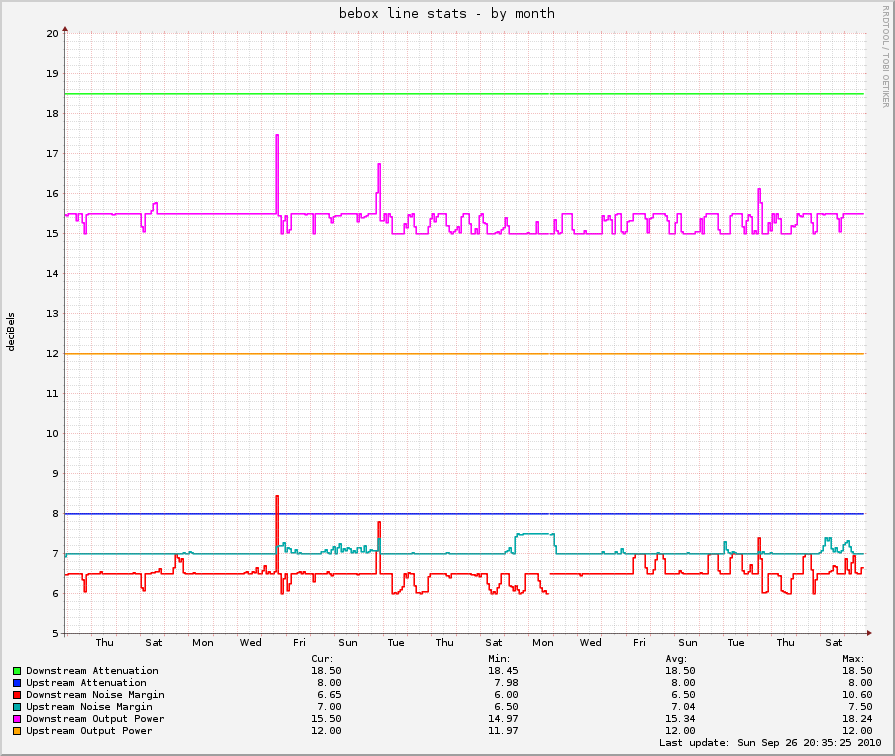Select the 'Downstream Attenuation' legend label
This screenshot has height=756, width=895.
coord(92,671)
